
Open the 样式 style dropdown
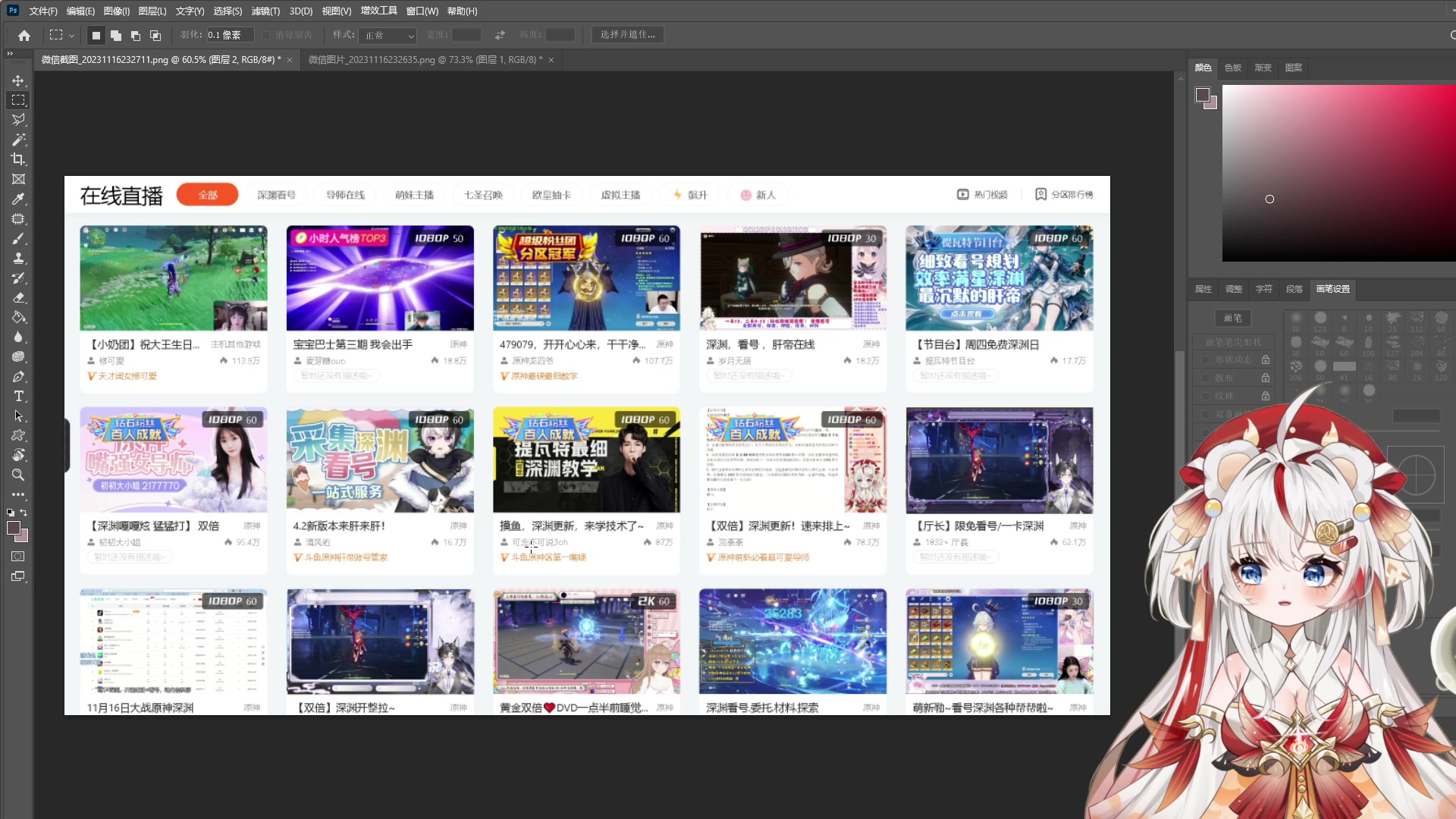click(389, 36)
